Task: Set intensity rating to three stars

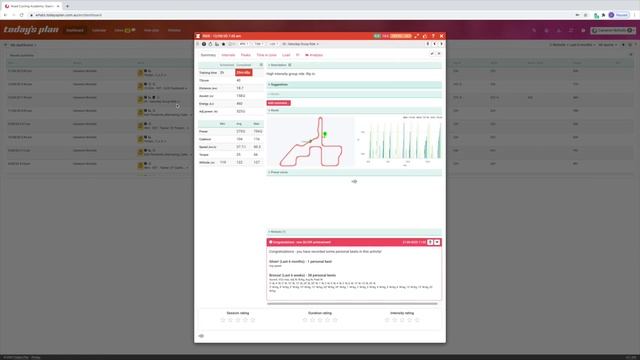Action: tap(402, 320)
